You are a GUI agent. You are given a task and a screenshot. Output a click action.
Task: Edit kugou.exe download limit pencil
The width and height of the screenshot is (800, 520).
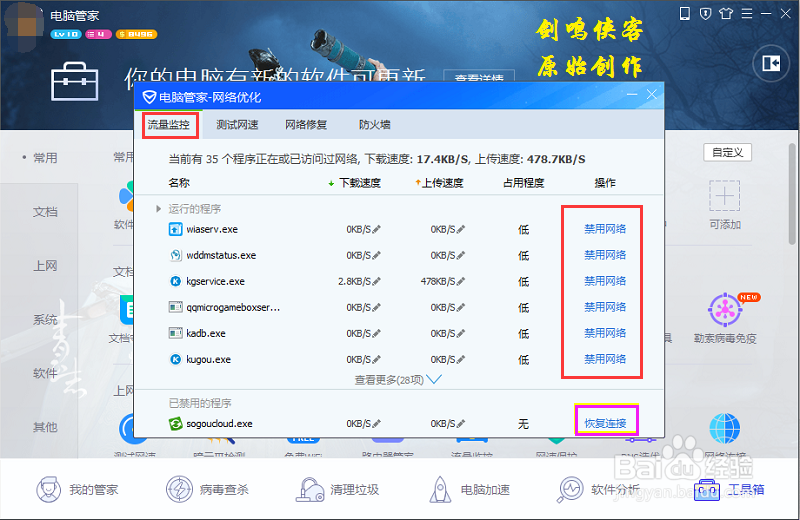coord(377,360)
